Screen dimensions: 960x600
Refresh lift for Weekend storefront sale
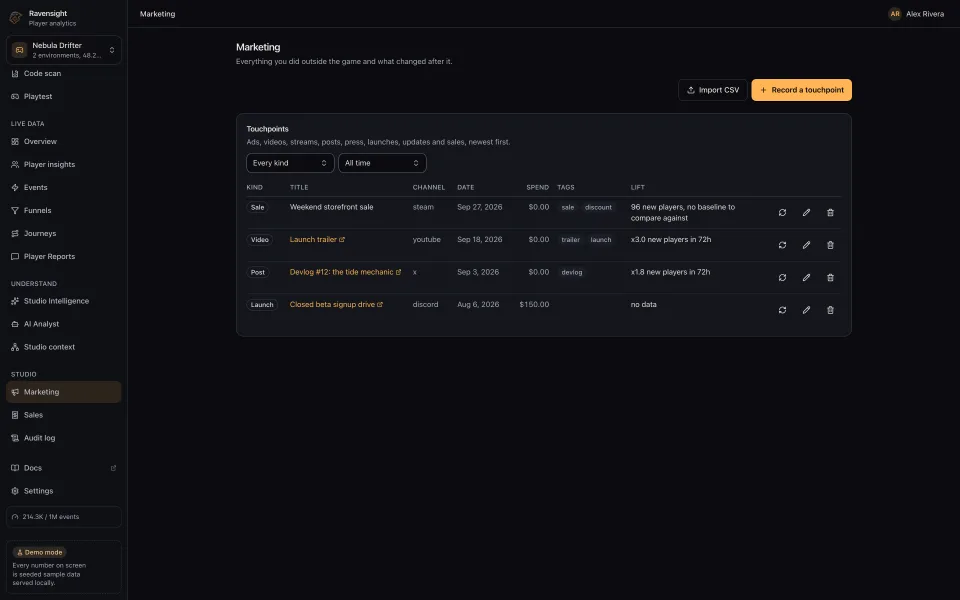(782, 212)
